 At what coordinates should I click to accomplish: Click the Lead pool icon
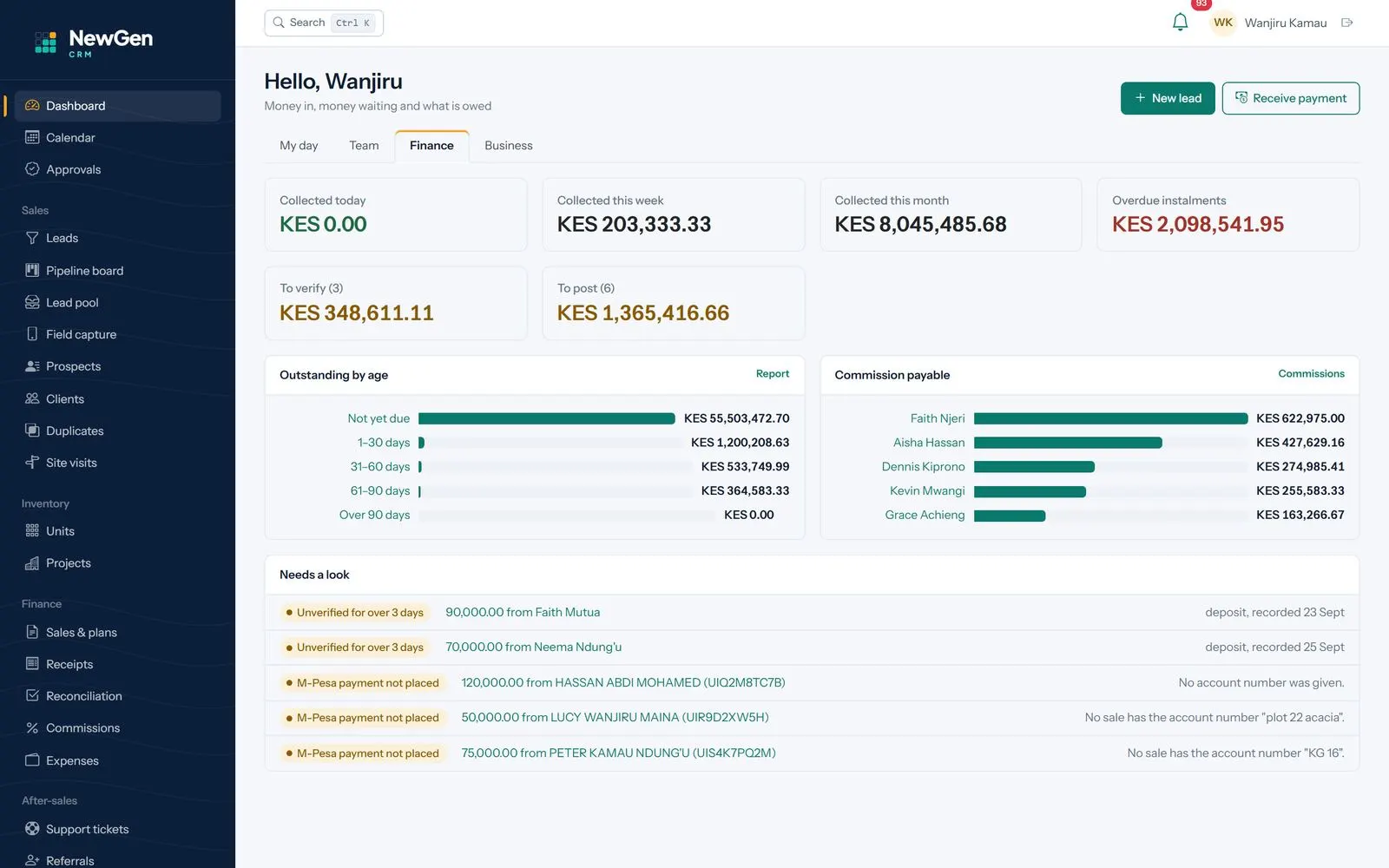32,302
